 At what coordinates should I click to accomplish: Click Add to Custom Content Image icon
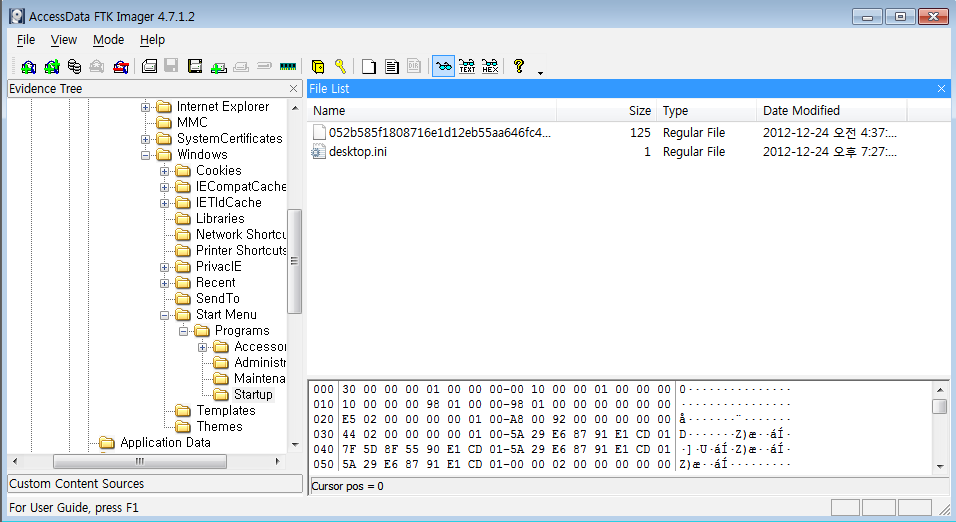coord(218,66)
